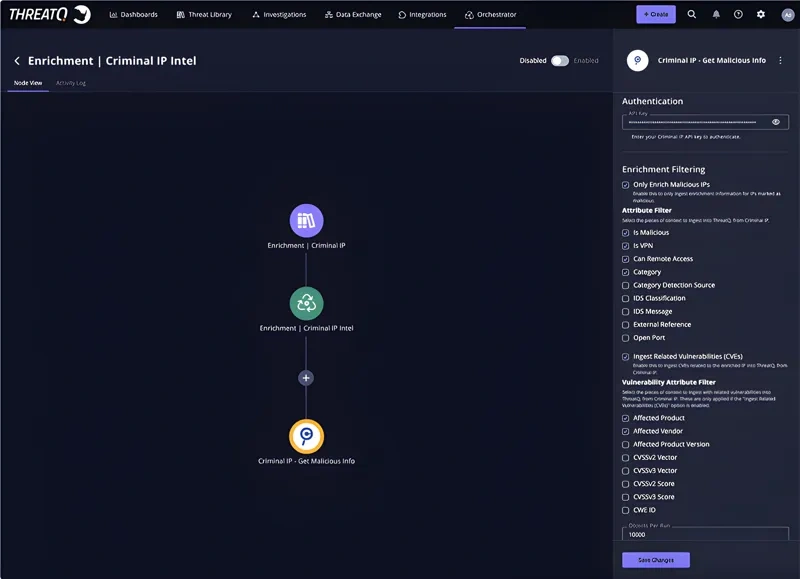800x579 pixels.
Task: Uncheck the Affected Vendor checkbox
Action: (625, 432)
